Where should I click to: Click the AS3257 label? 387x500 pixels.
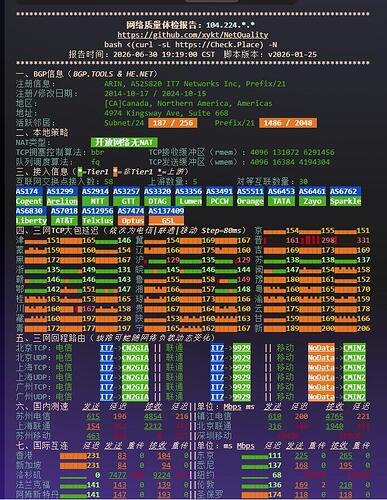point(126,191)
